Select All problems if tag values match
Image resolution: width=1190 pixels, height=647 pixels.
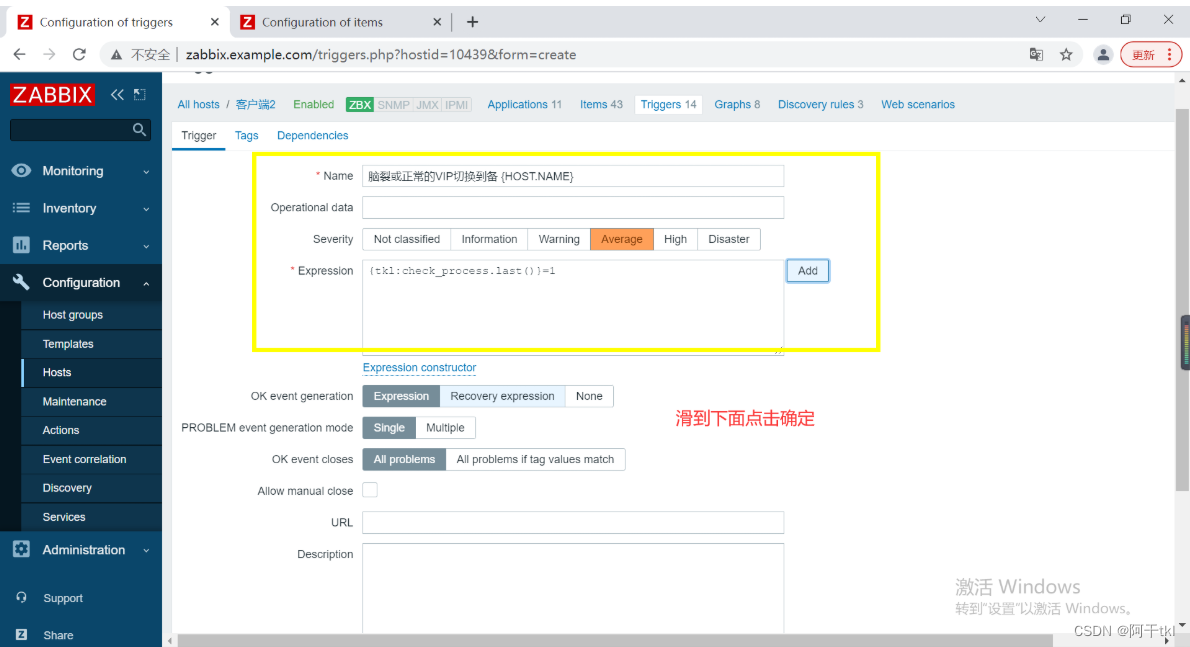(x=535, y=459)
